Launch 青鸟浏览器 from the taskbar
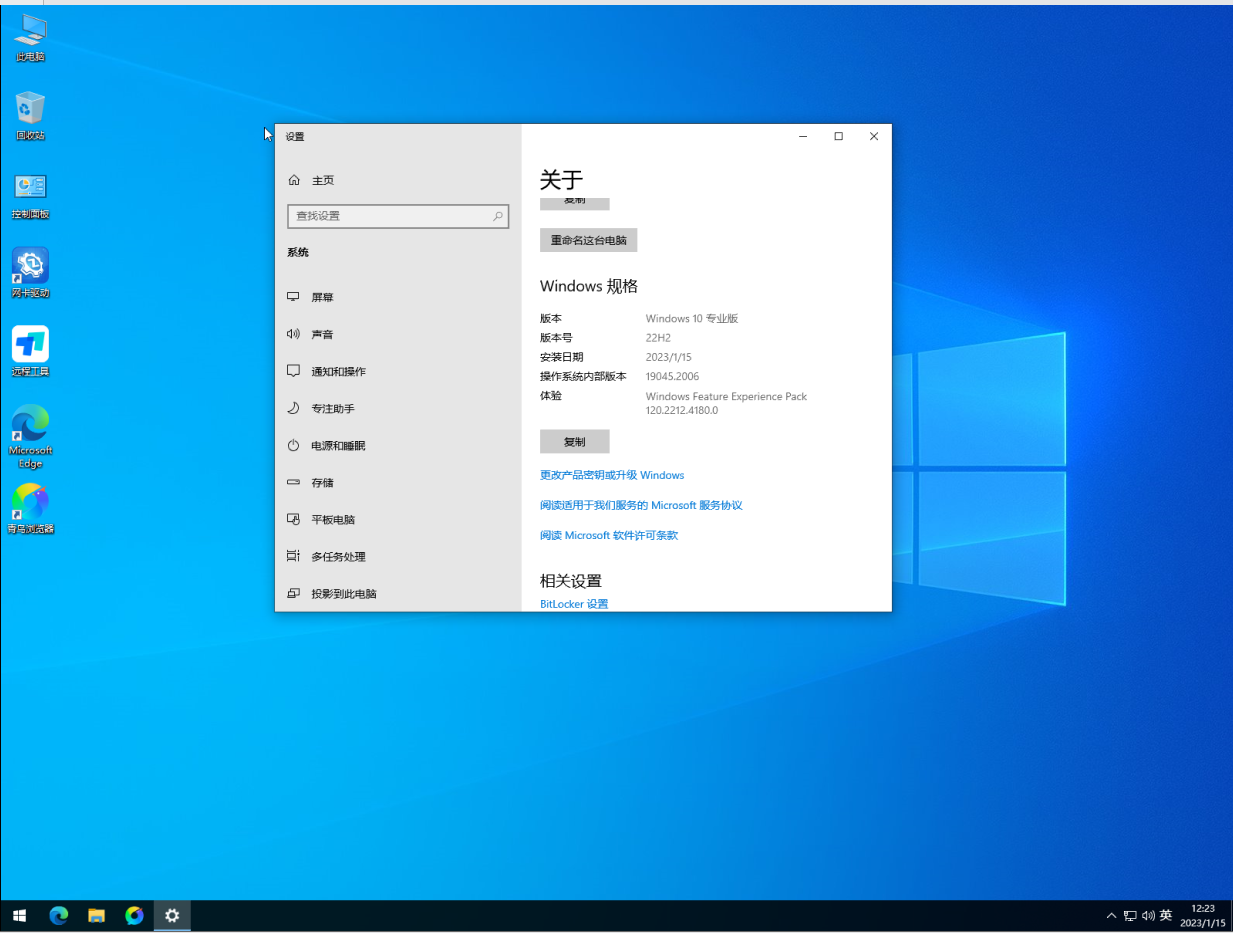The width and height of the screenshot is (1233, 933). (135, 915)
